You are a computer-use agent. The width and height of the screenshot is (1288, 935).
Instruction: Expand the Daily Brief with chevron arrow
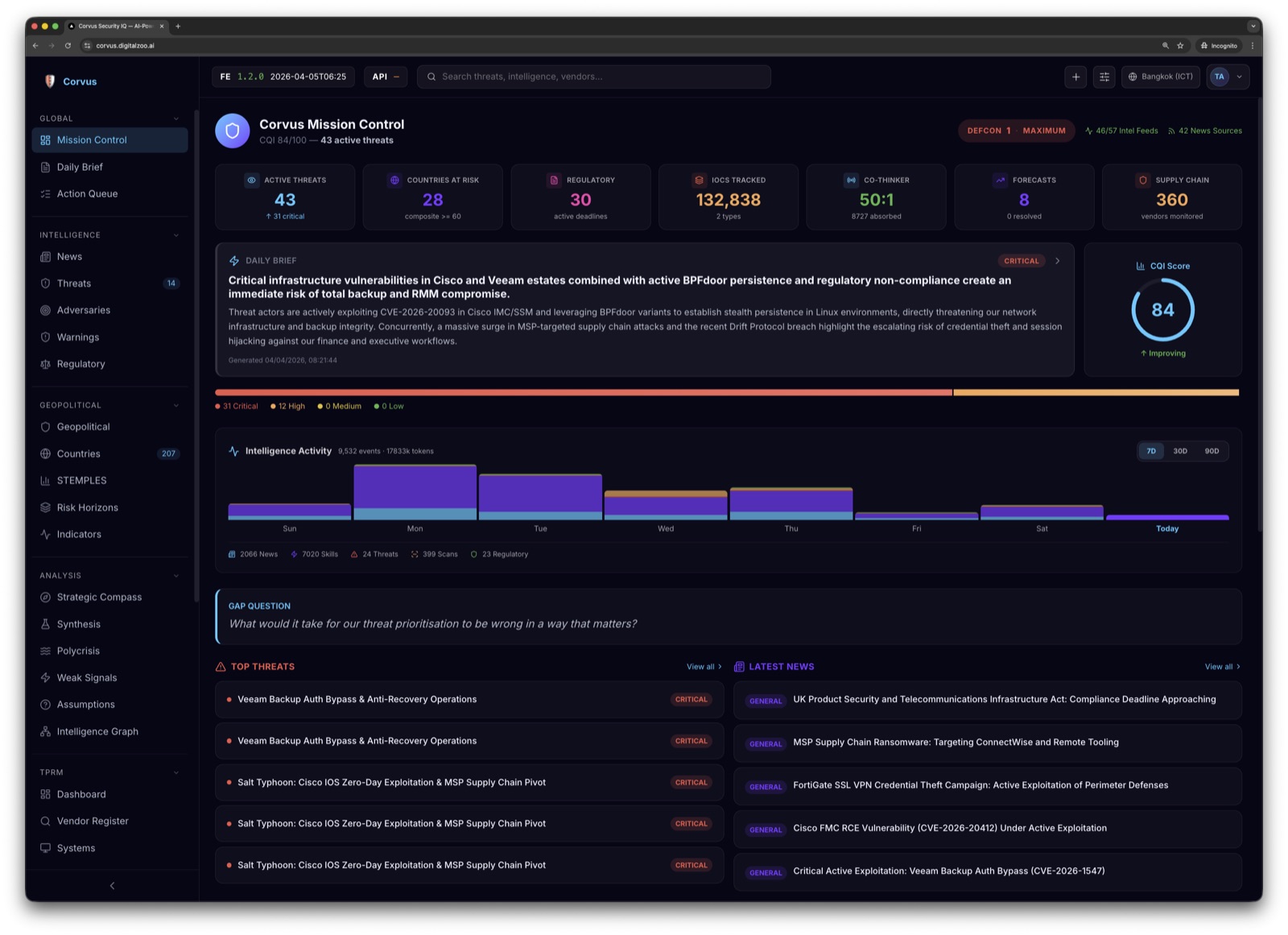[x=1058, y=261]
